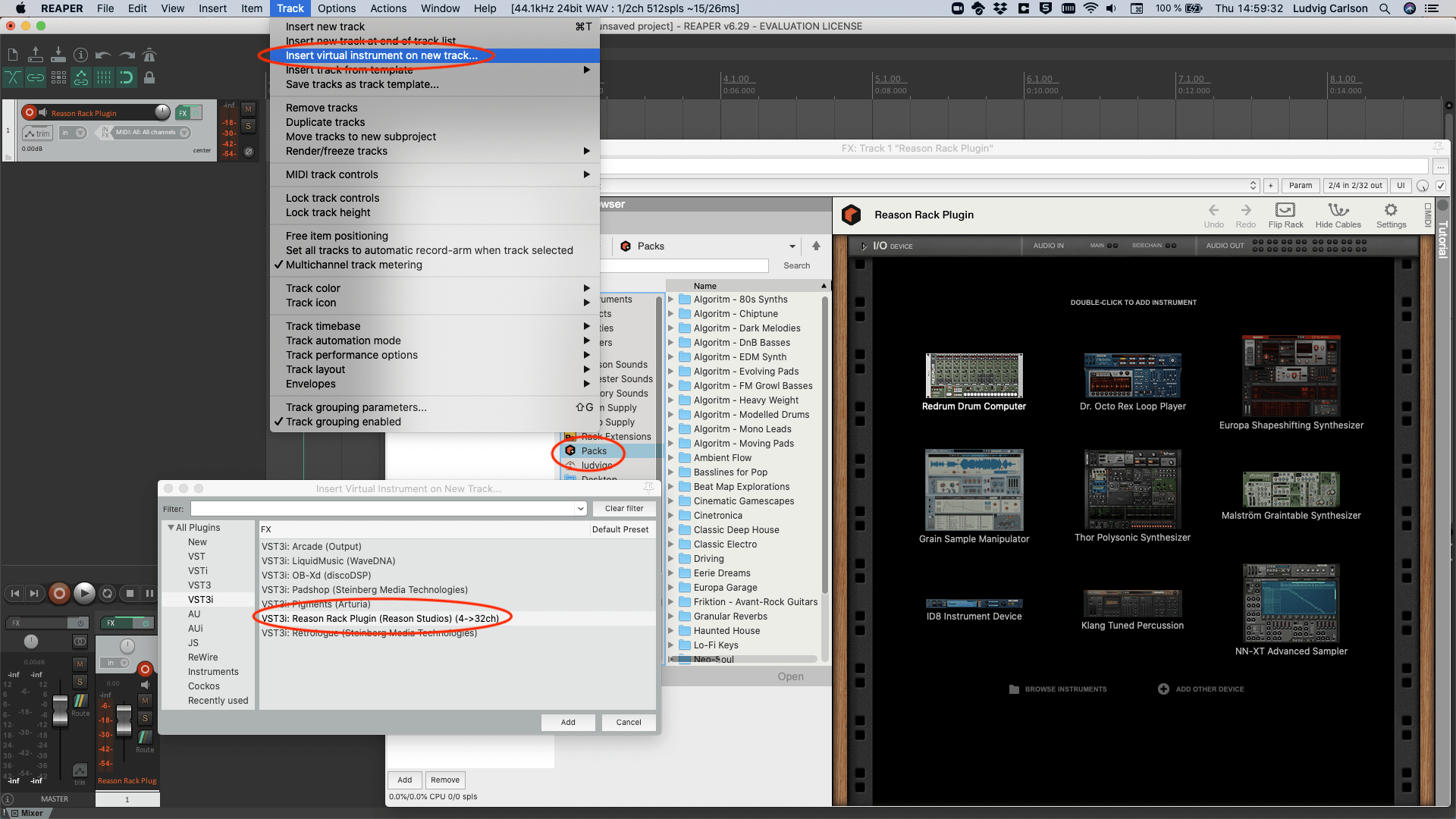Click the lock icon in the main toolbar
Viewport: 1456px width, 819px height.
pyautogui.click(x=149, y=77)
